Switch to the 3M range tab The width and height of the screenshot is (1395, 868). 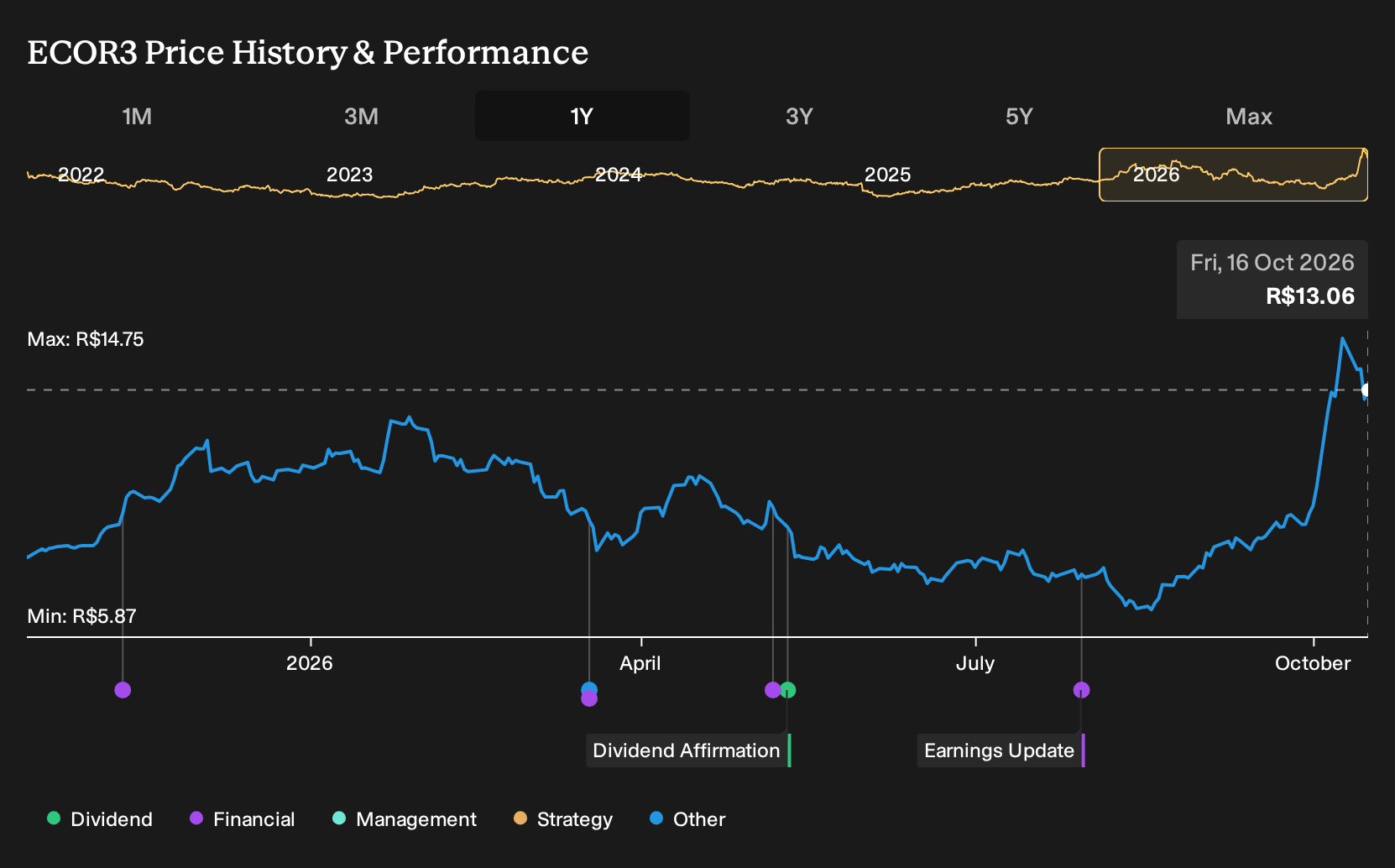(x=361, y=116)
